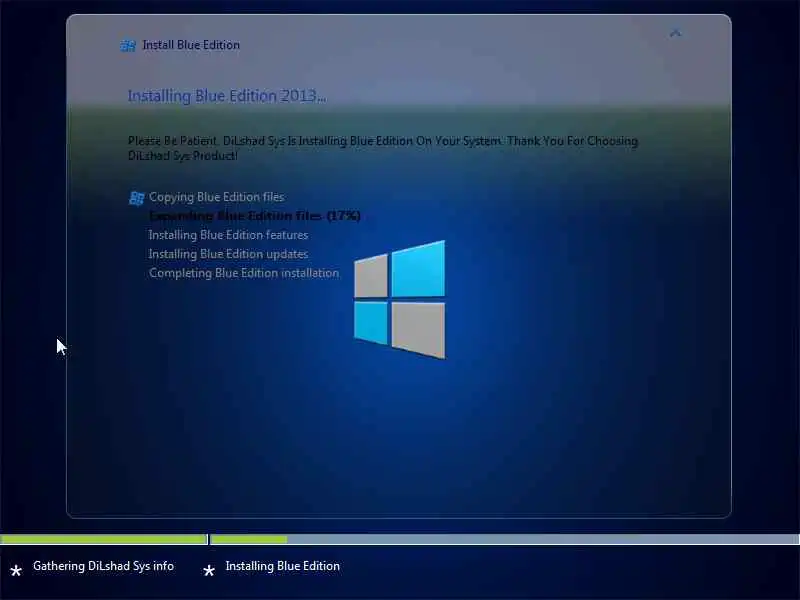
Task: Click the bold 'Expanding Blue Edition files (17%)' step
Action: 255,216
